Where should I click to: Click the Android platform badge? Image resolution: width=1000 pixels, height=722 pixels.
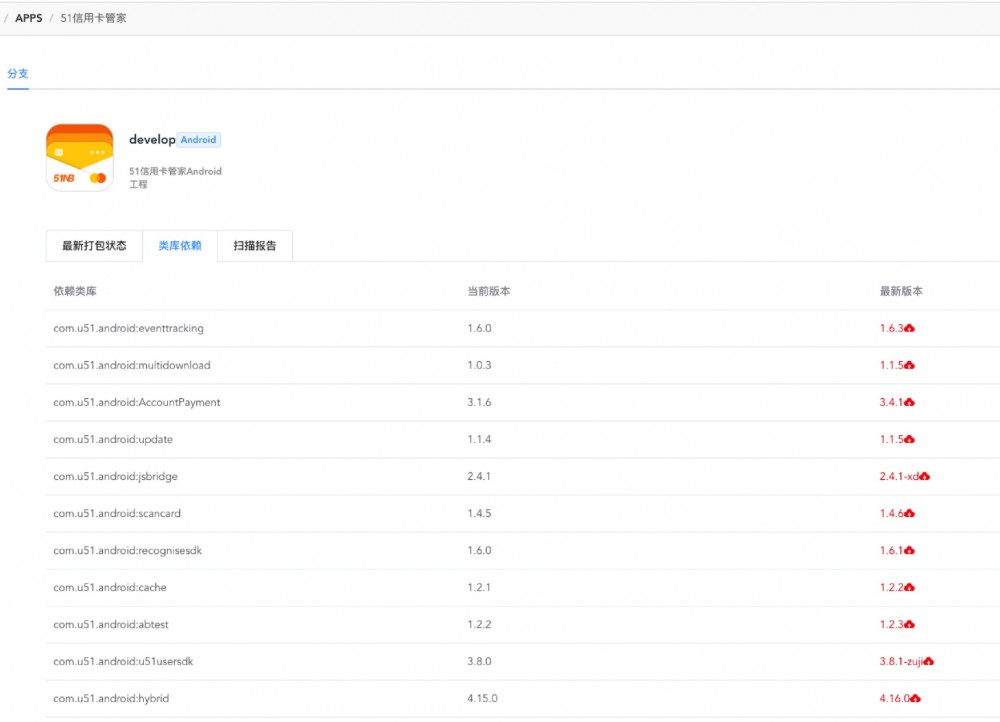click(198, 139)
